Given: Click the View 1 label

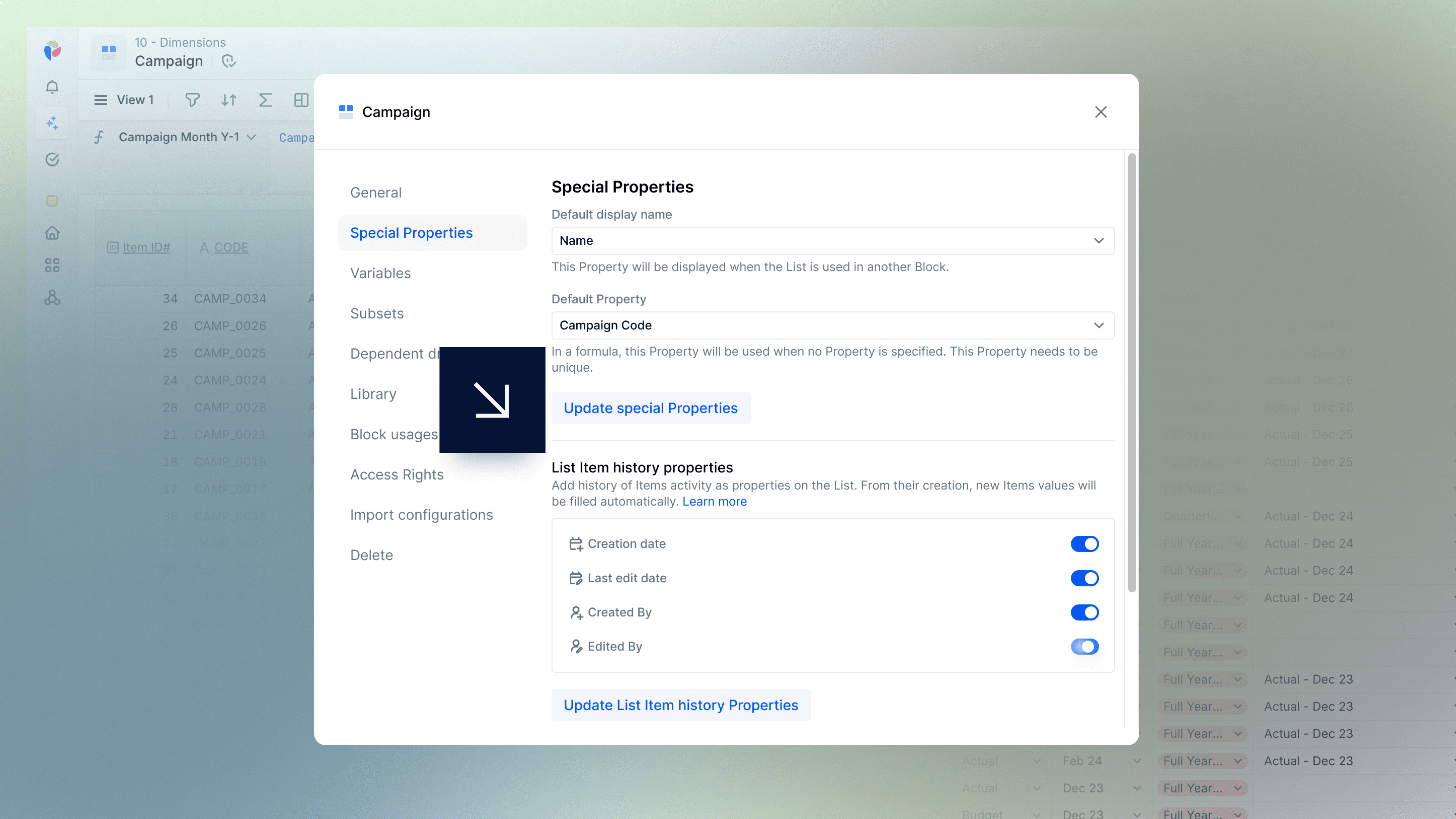Looking at the screenshot, I should tap(135, 100).
